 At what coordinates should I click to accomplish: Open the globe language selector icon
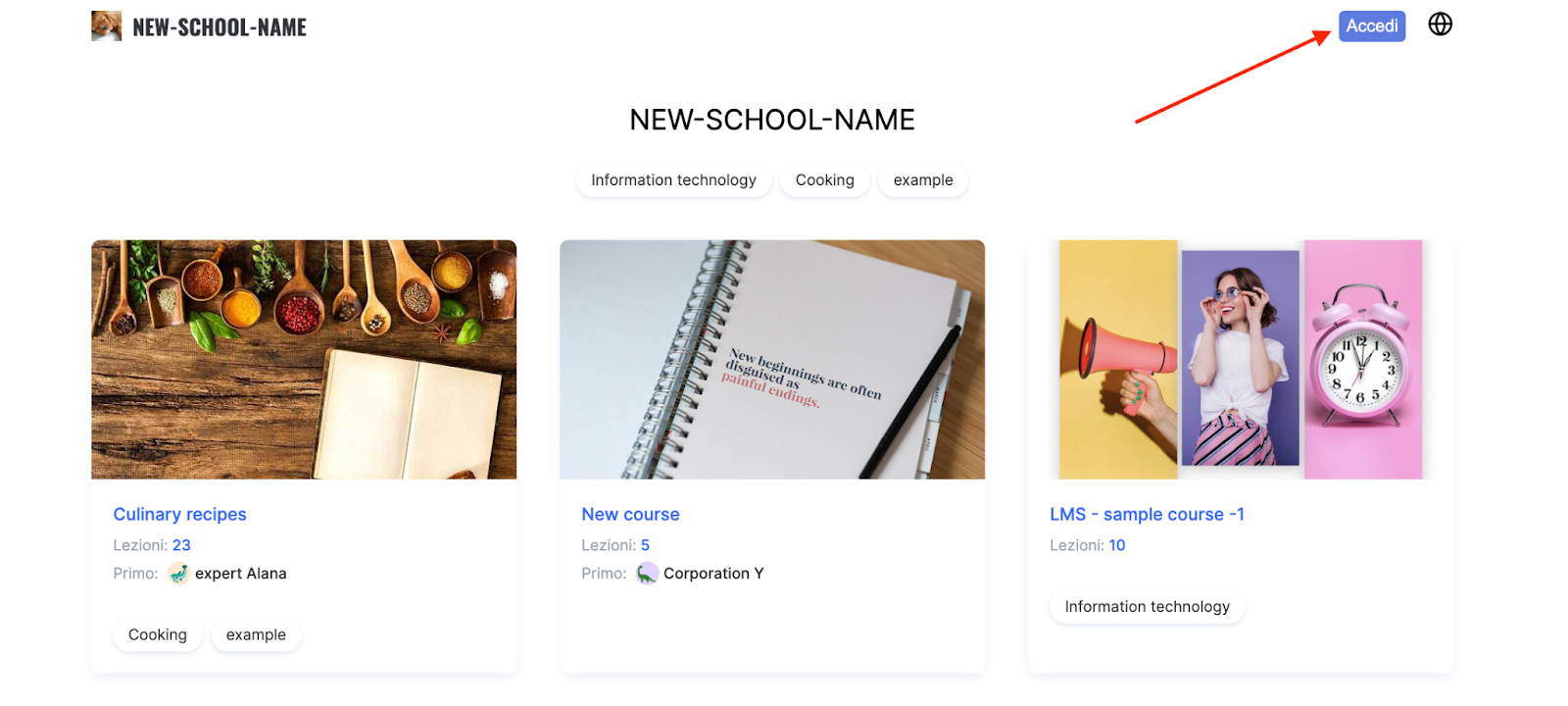pyautogui.click(x=1440, y=25)
